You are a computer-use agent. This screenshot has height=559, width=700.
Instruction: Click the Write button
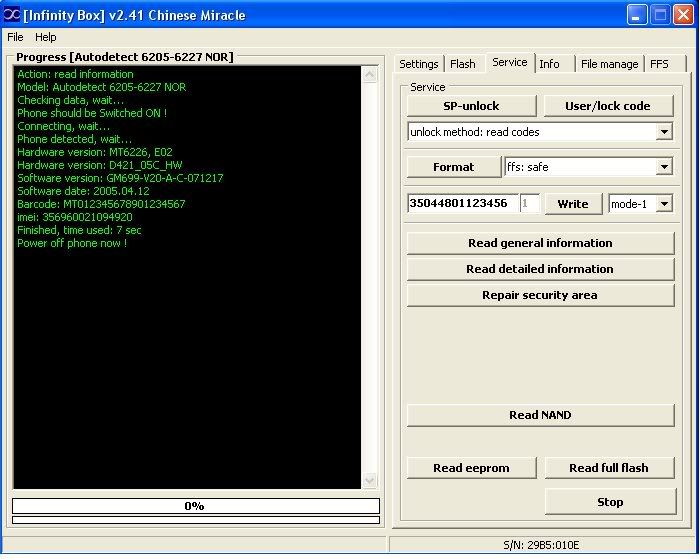point(573,204)
